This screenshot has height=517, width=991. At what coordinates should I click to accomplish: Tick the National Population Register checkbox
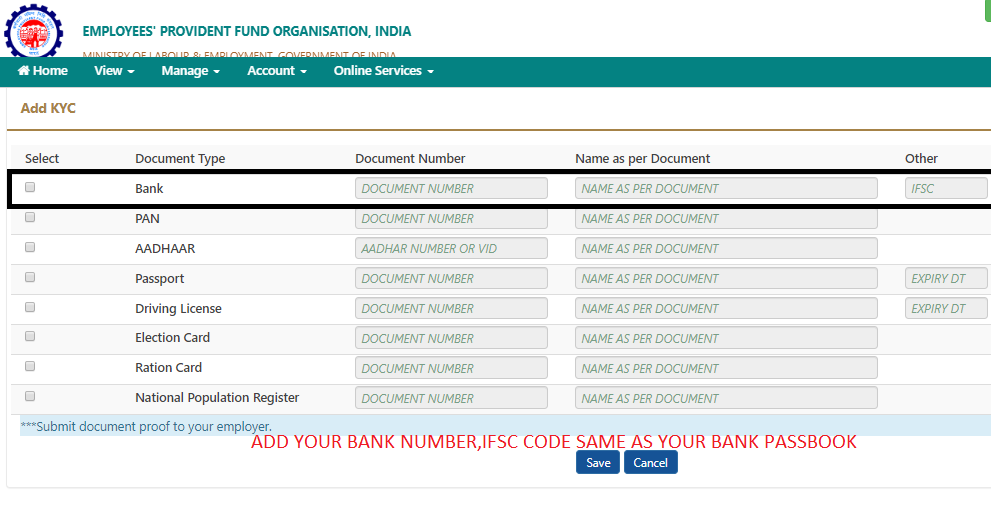point(30,396)
